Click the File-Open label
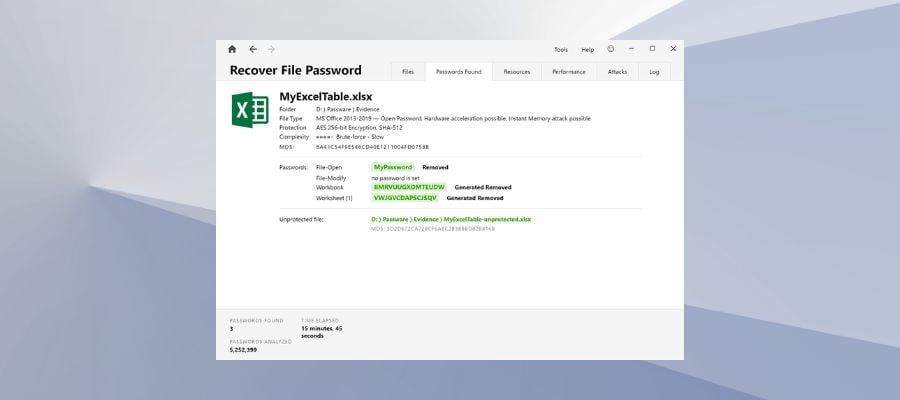Image resolution: width=900 pixels, height=400 pixels. coord(329,168)
